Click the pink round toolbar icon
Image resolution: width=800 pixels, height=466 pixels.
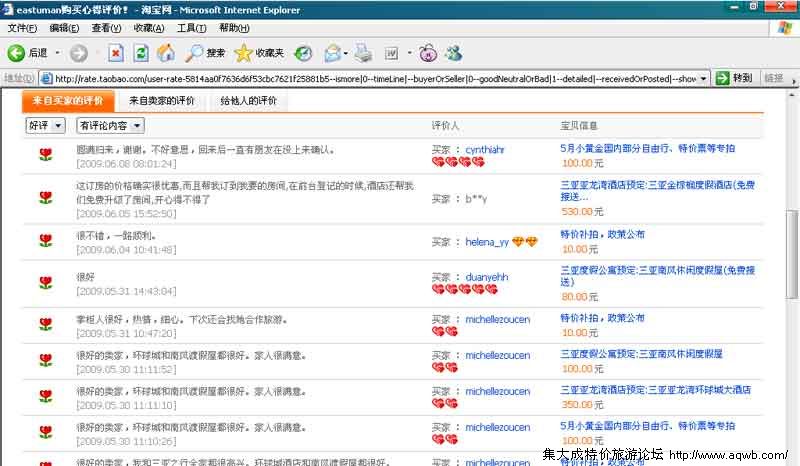point(428,53)
